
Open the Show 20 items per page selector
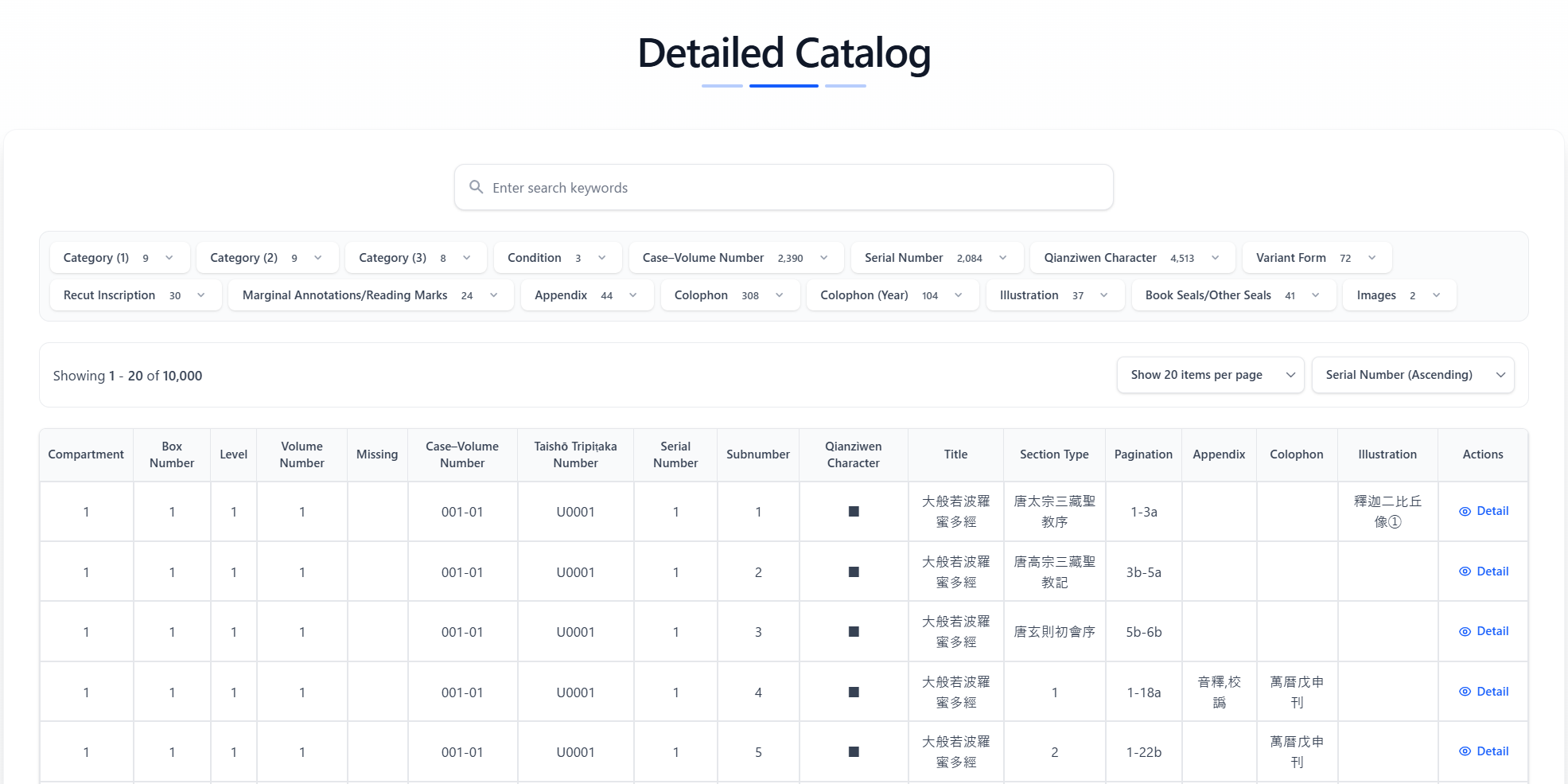1209,374
